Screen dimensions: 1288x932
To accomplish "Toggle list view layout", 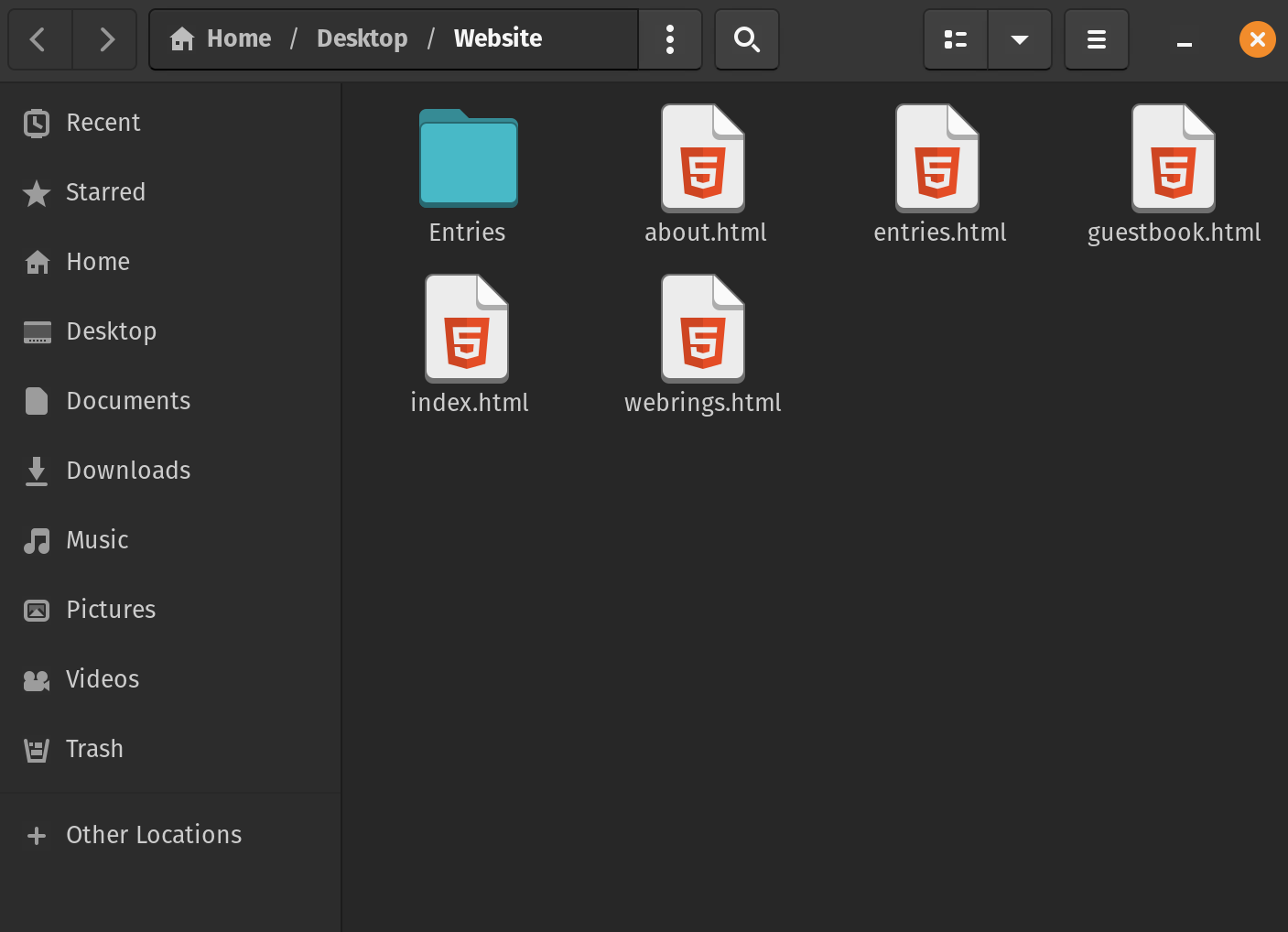I will [x=955, y=39].
